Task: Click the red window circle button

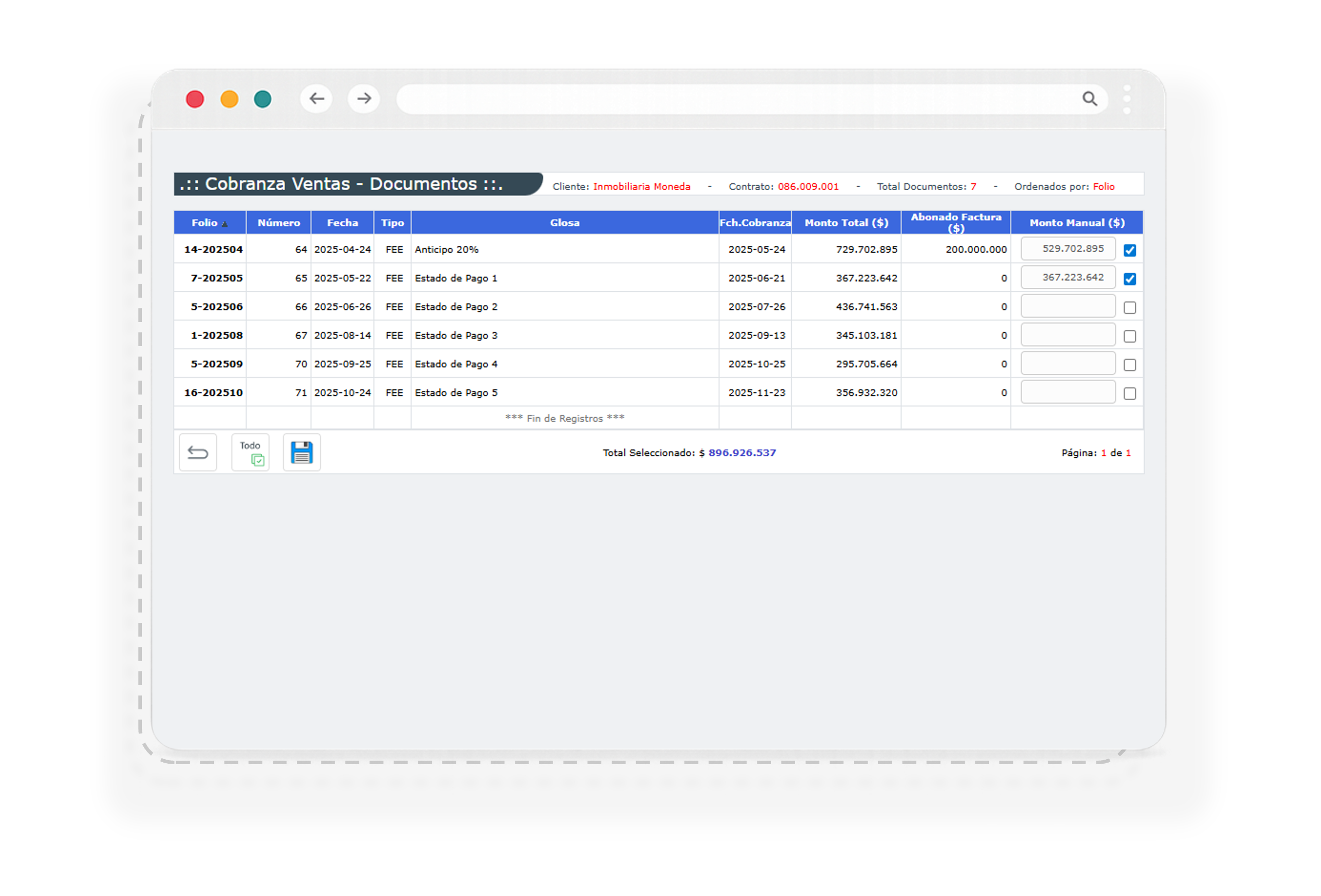Action: 195,100
